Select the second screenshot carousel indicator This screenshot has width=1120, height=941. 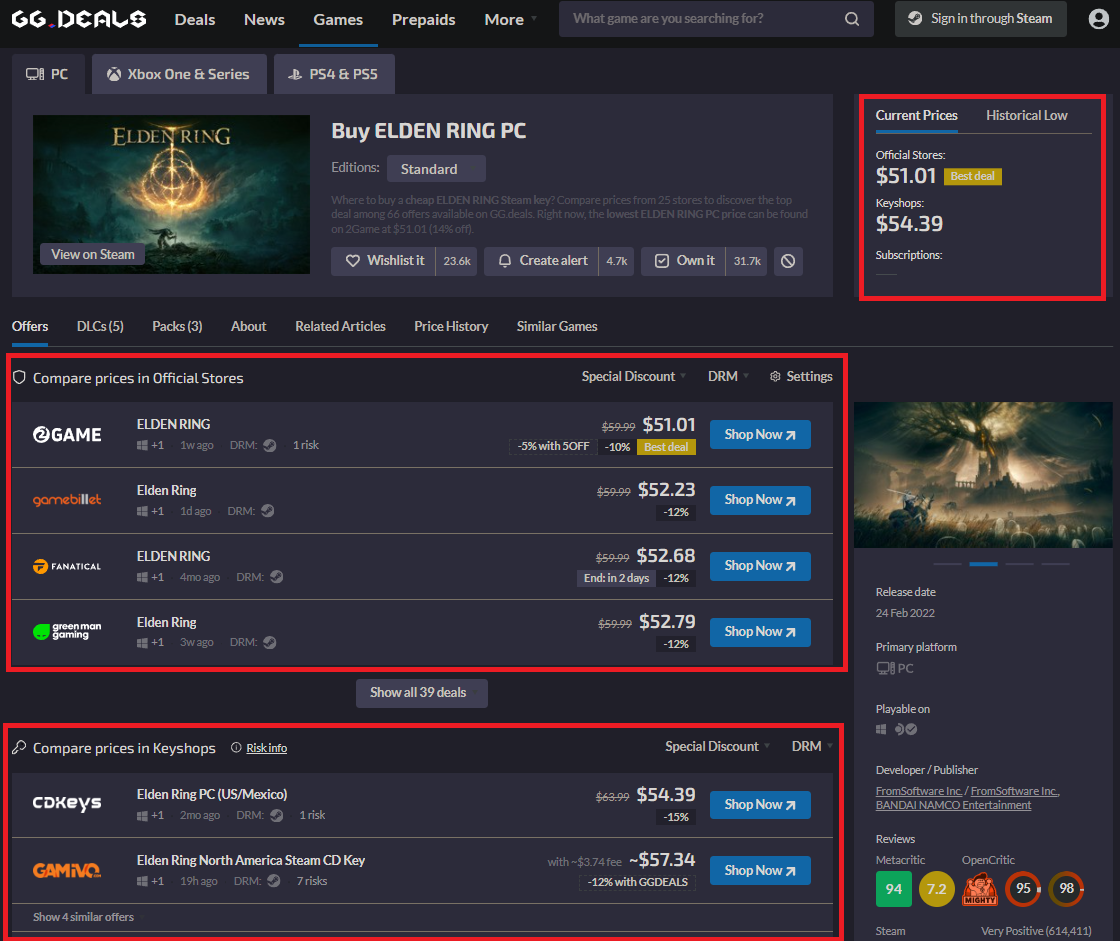(x=983, y=564)
